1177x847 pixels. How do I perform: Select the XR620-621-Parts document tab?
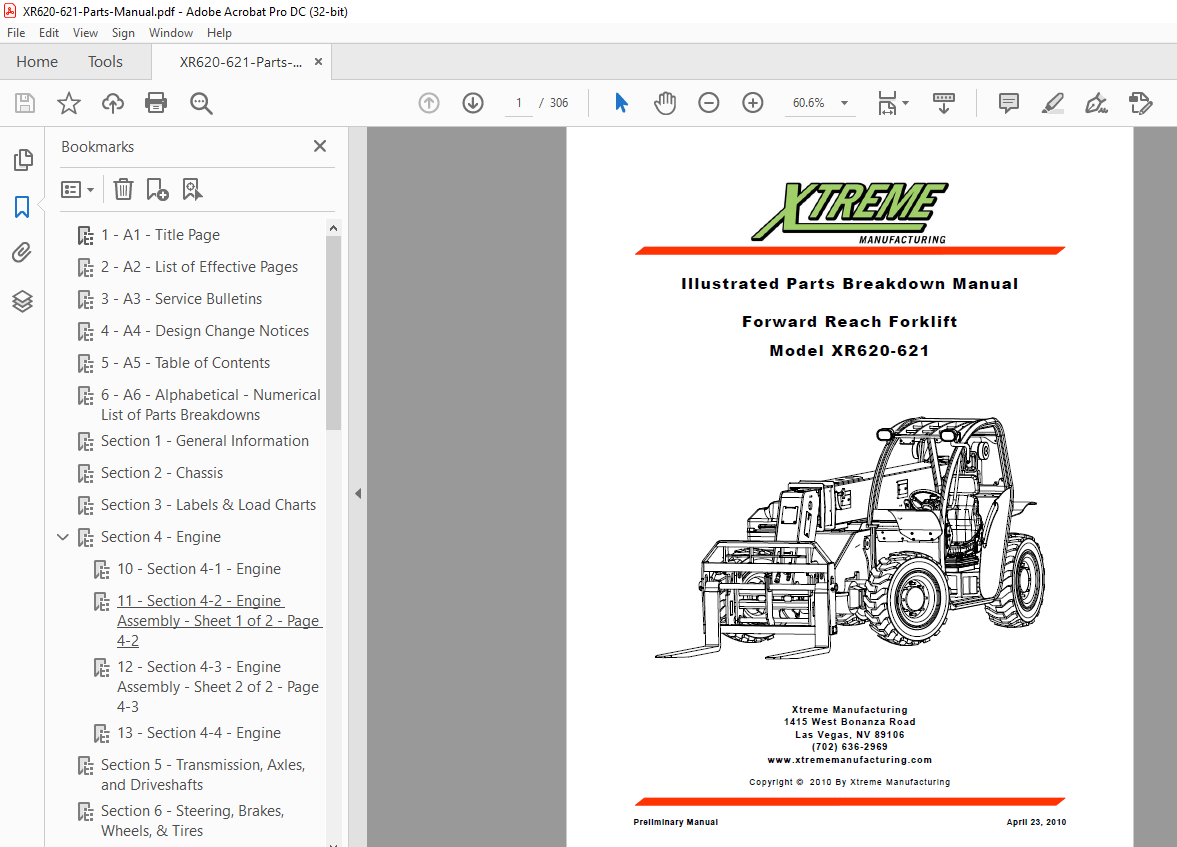point(240,62)
